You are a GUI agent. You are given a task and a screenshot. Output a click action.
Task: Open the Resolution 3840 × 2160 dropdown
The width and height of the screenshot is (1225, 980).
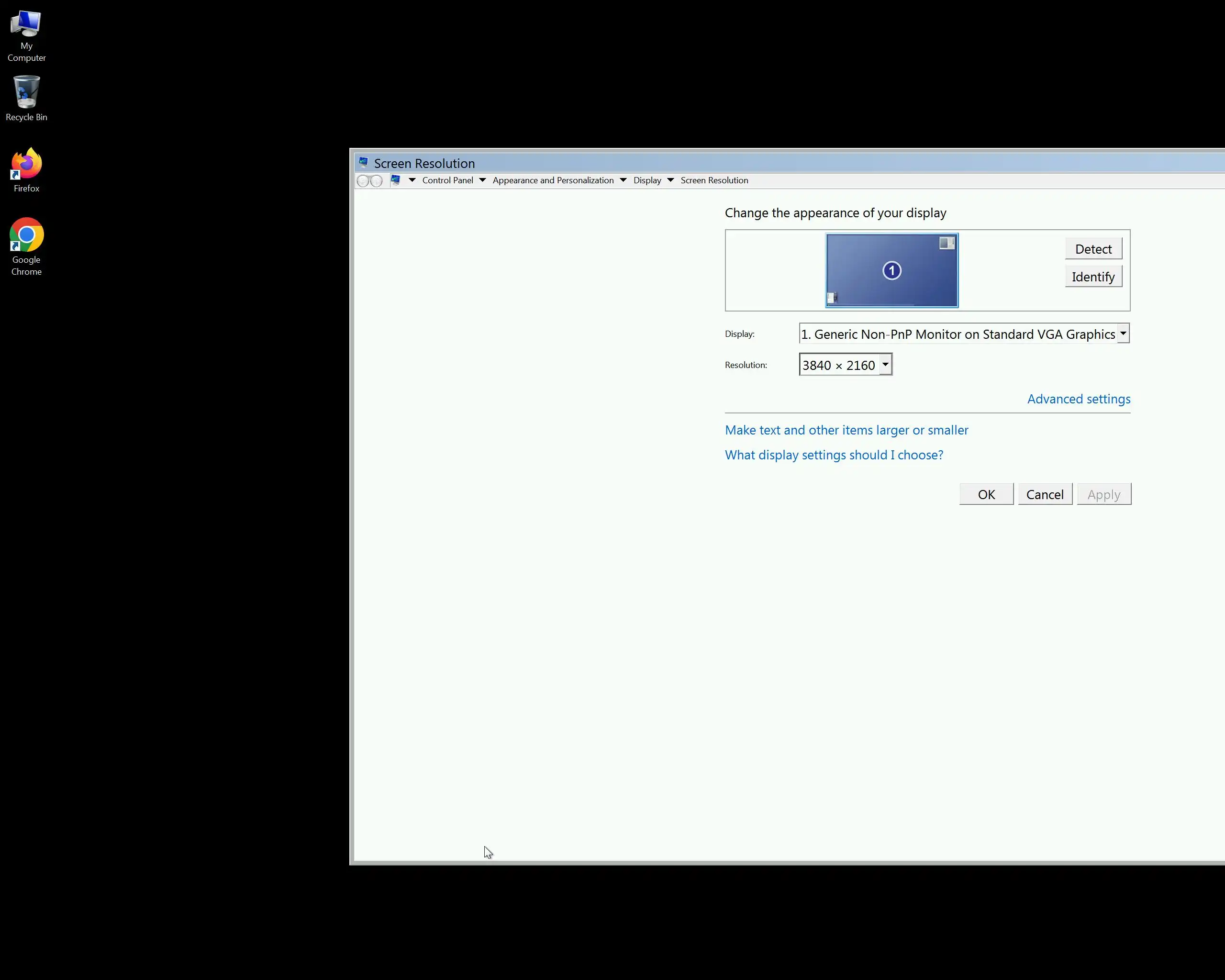point(885,365)
